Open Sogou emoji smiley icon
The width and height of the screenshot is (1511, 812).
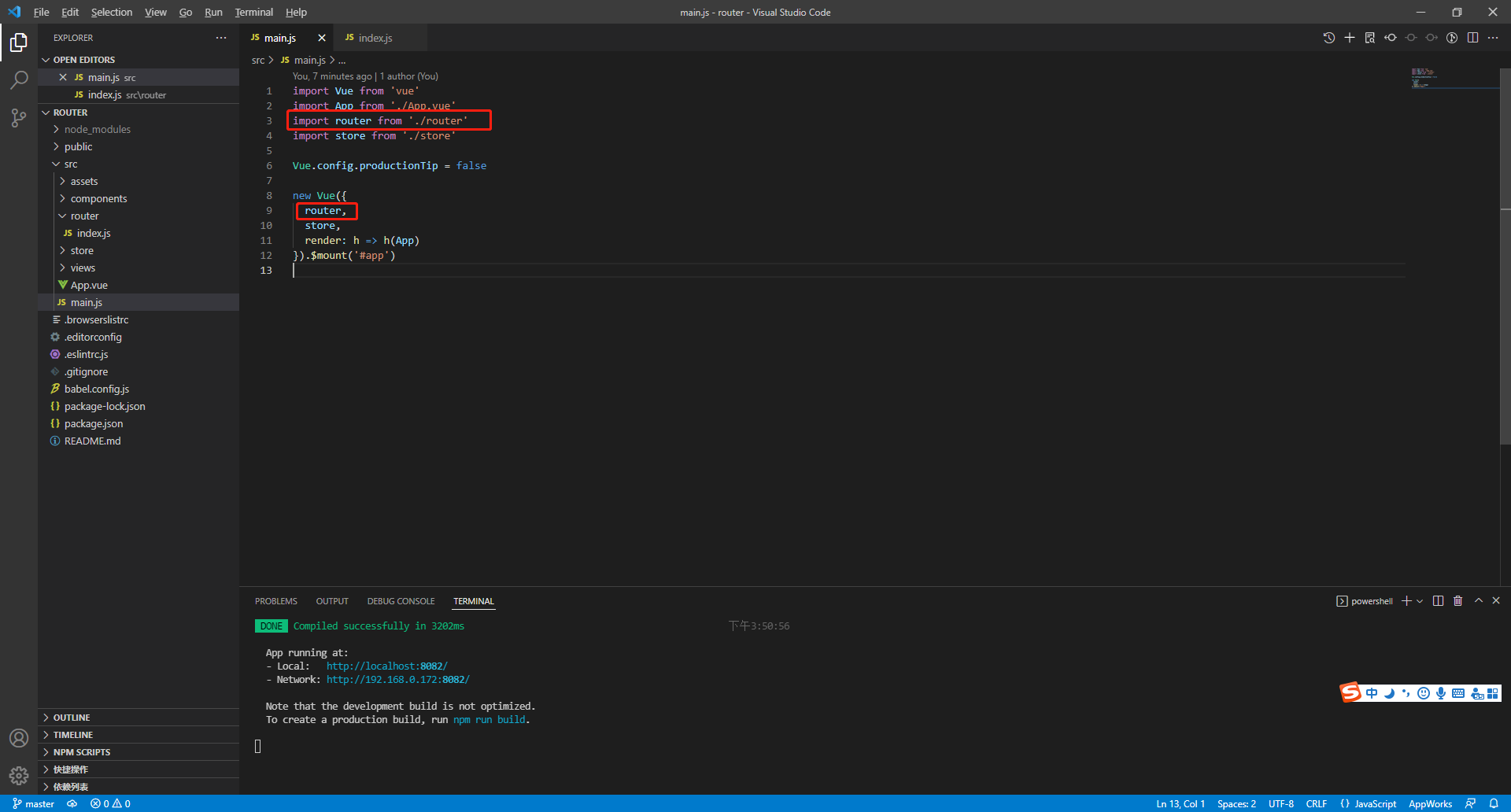[x=1423, y=693]
